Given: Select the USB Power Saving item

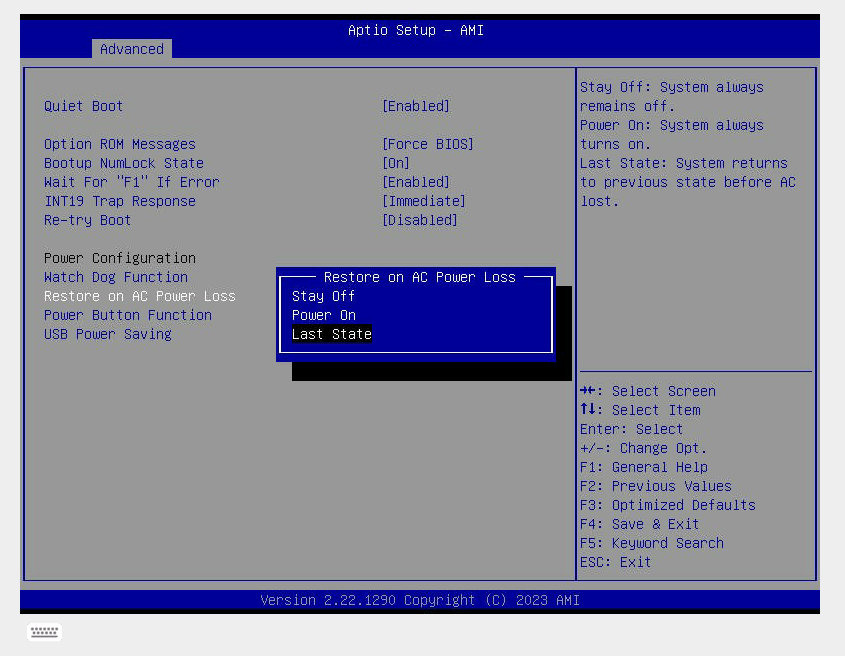Looking at the screenshot, I should (107, 334).
